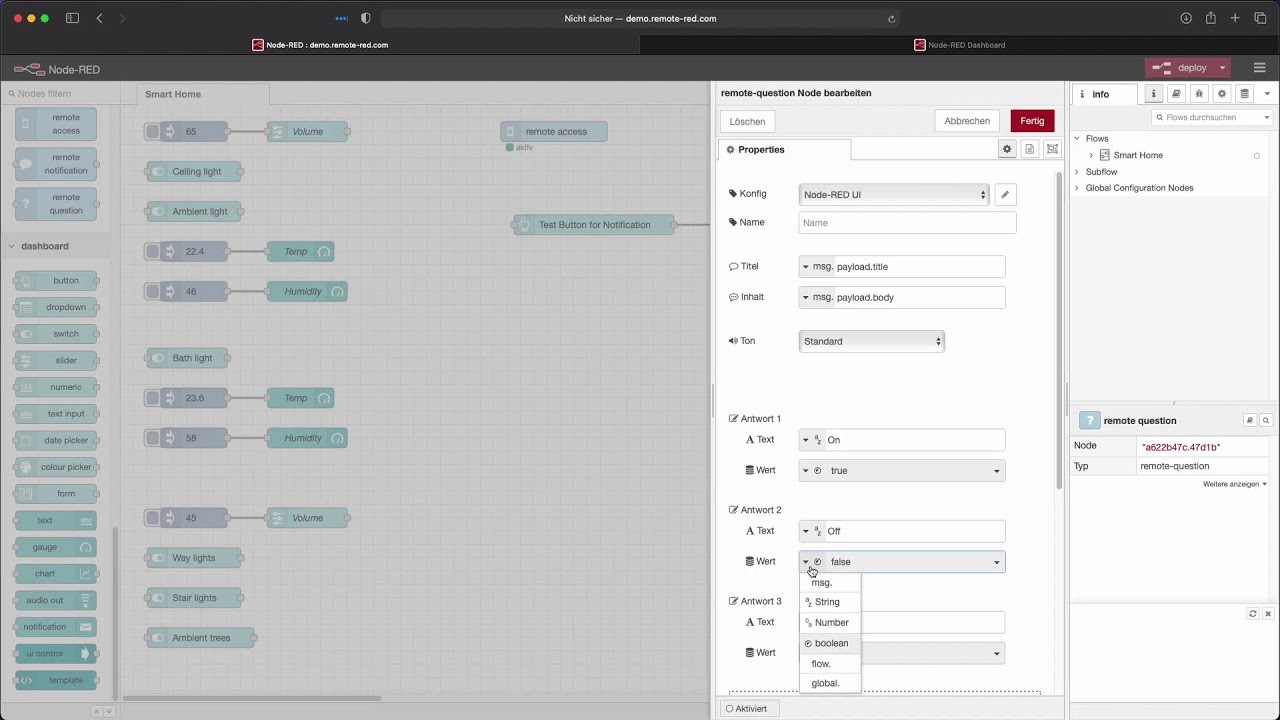Collapse the Flows tree section

pos(1077,139)
